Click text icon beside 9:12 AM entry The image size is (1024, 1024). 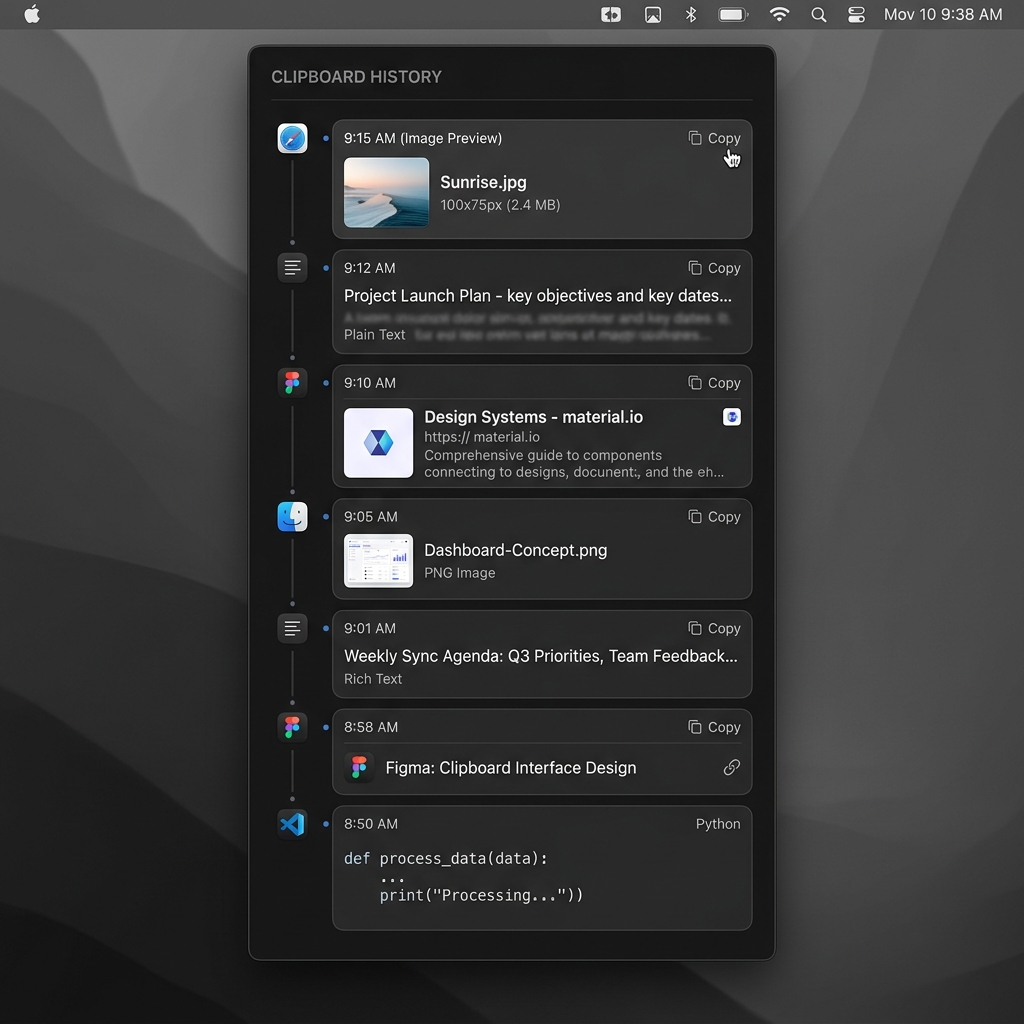coord(292,268)
